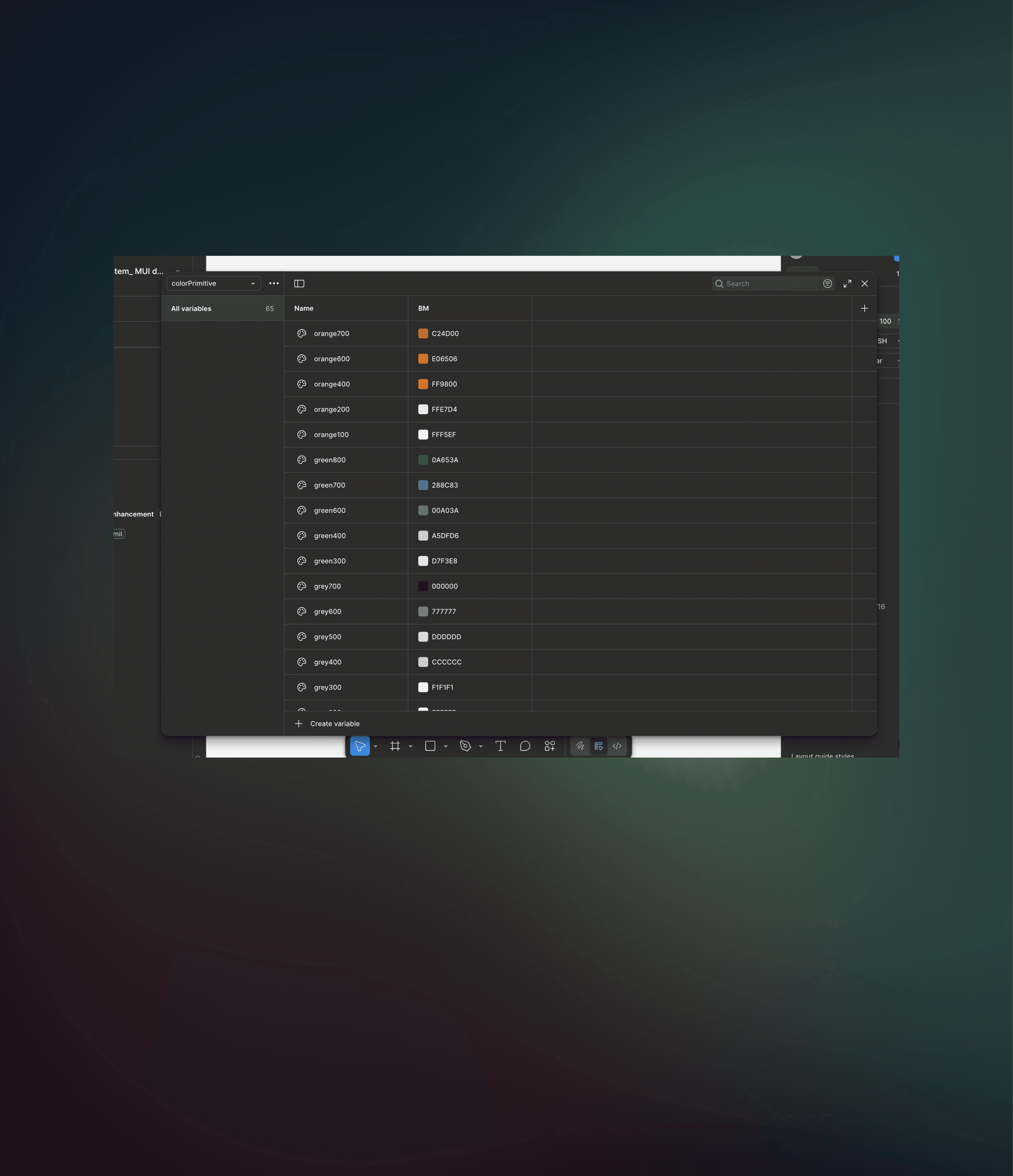Switch to Design mode toggle
Image resolution: width=1013 pixels, height=1176 pixels.
pyautogui.click(x=599, y=746)
